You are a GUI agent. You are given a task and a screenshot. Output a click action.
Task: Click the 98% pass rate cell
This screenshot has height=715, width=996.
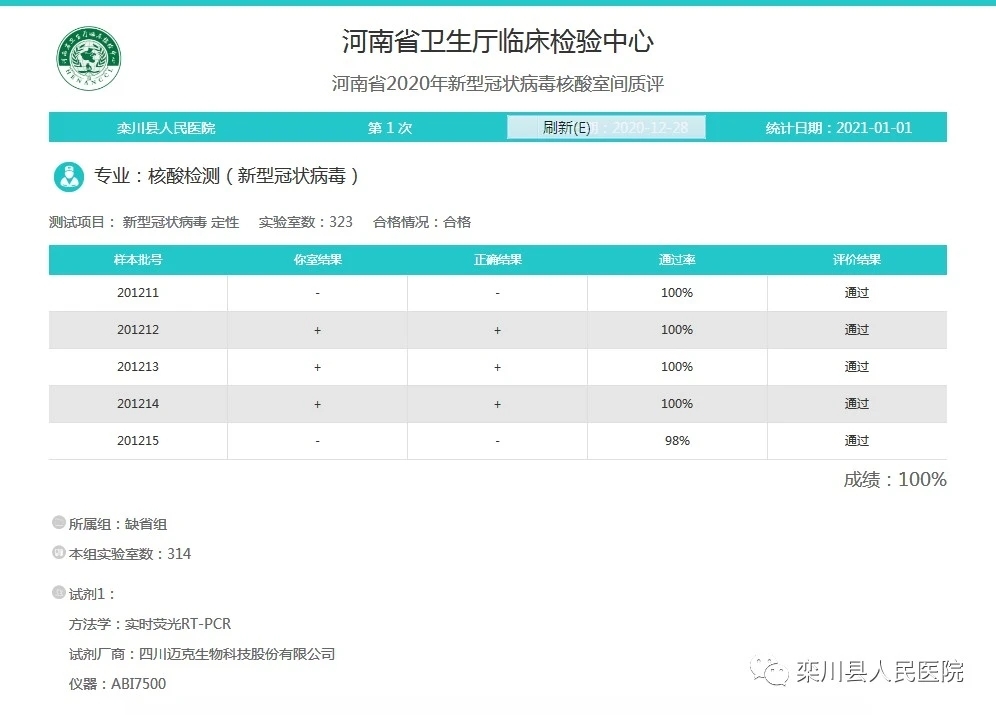tap(677, 441)
